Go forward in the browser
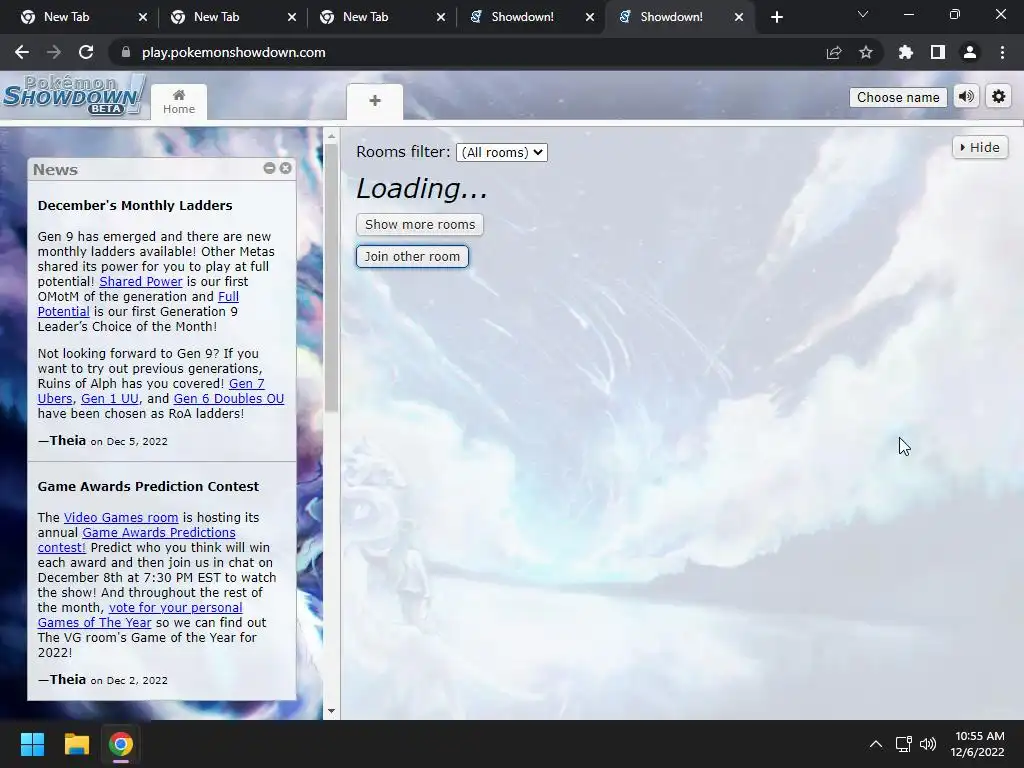The image size is (1024, 768). 54,52
